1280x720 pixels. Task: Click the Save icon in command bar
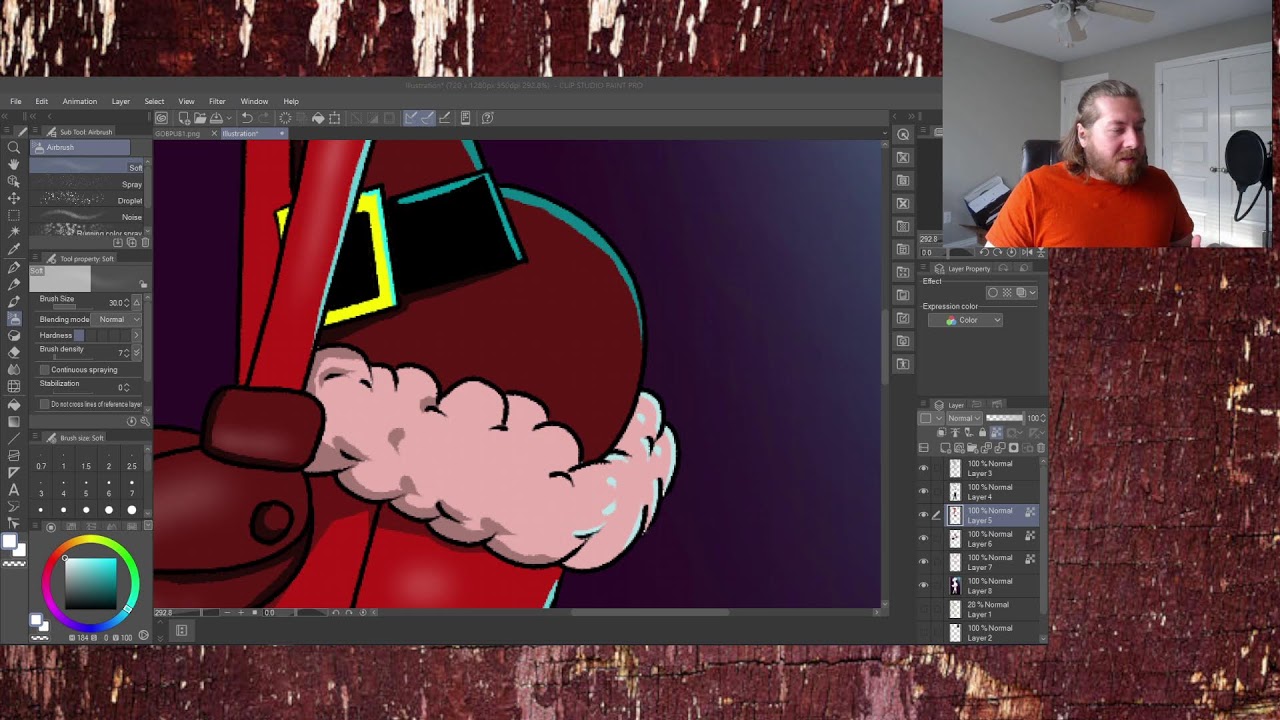215,118
